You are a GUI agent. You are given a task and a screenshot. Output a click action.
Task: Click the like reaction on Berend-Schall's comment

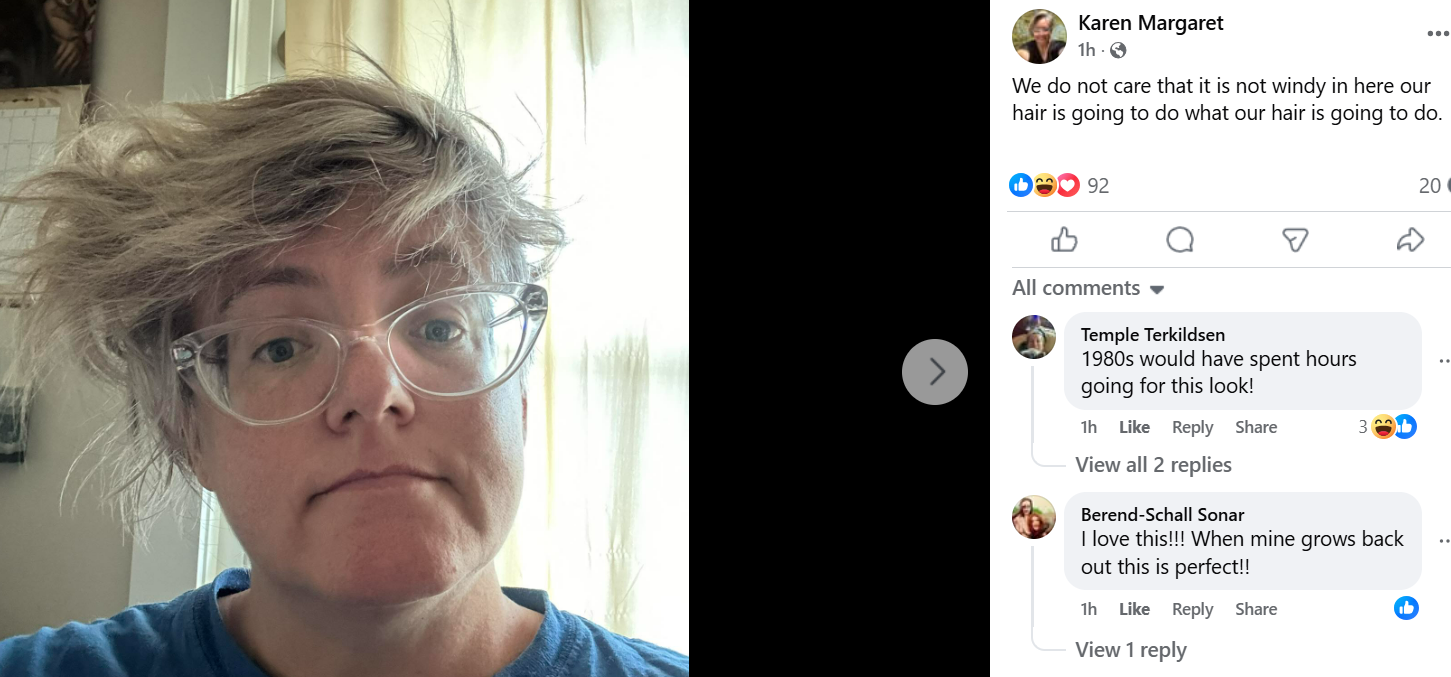click(x=1406, y=607)
